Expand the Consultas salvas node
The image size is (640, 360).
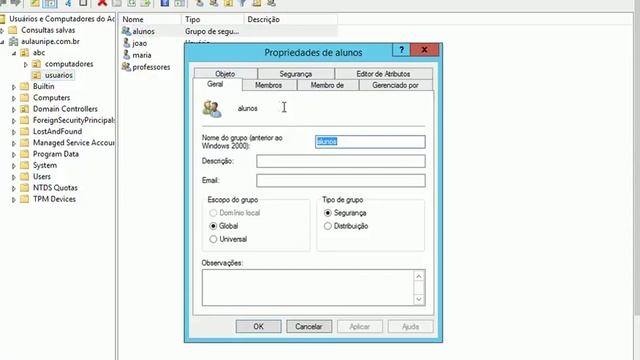(x=2, y=31)
